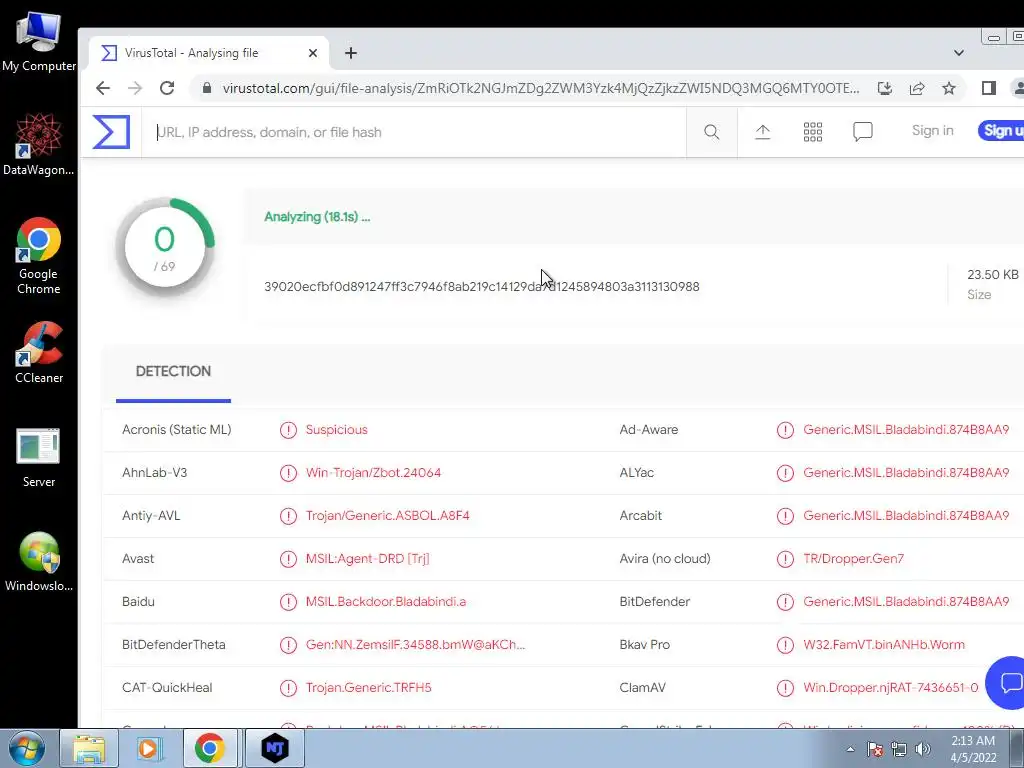Open My Computer desktop icon
Image resolution: width=1024 pixels, height=768 pixels.
(x=39, y=42)
